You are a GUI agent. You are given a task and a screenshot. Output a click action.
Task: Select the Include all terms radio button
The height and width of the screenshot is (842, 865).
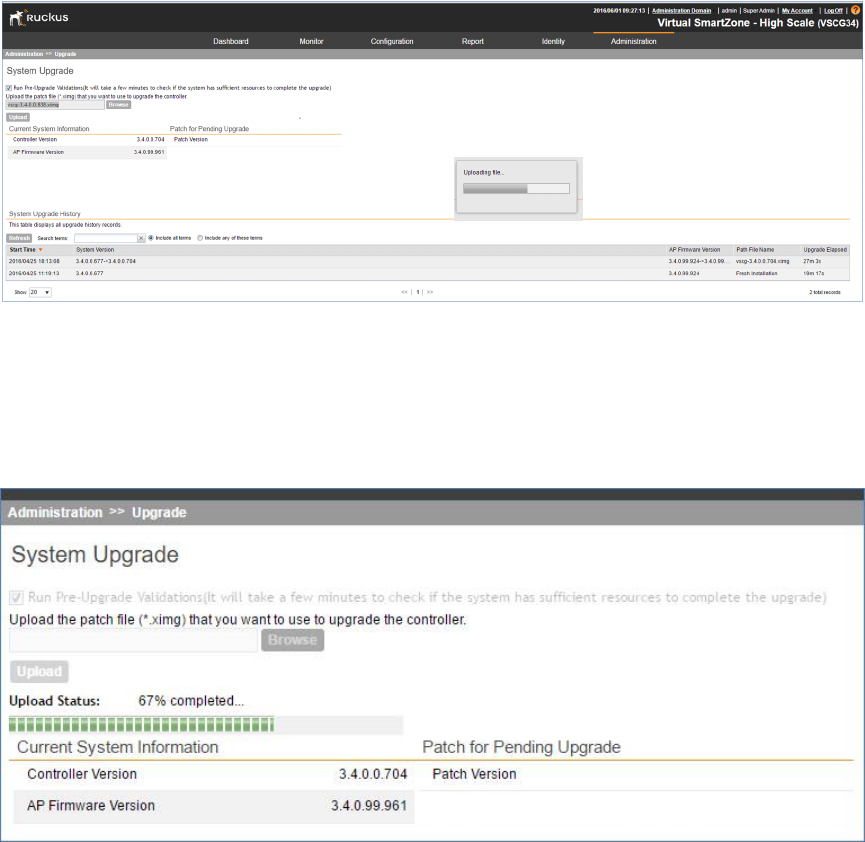click(x=151, y=238)
